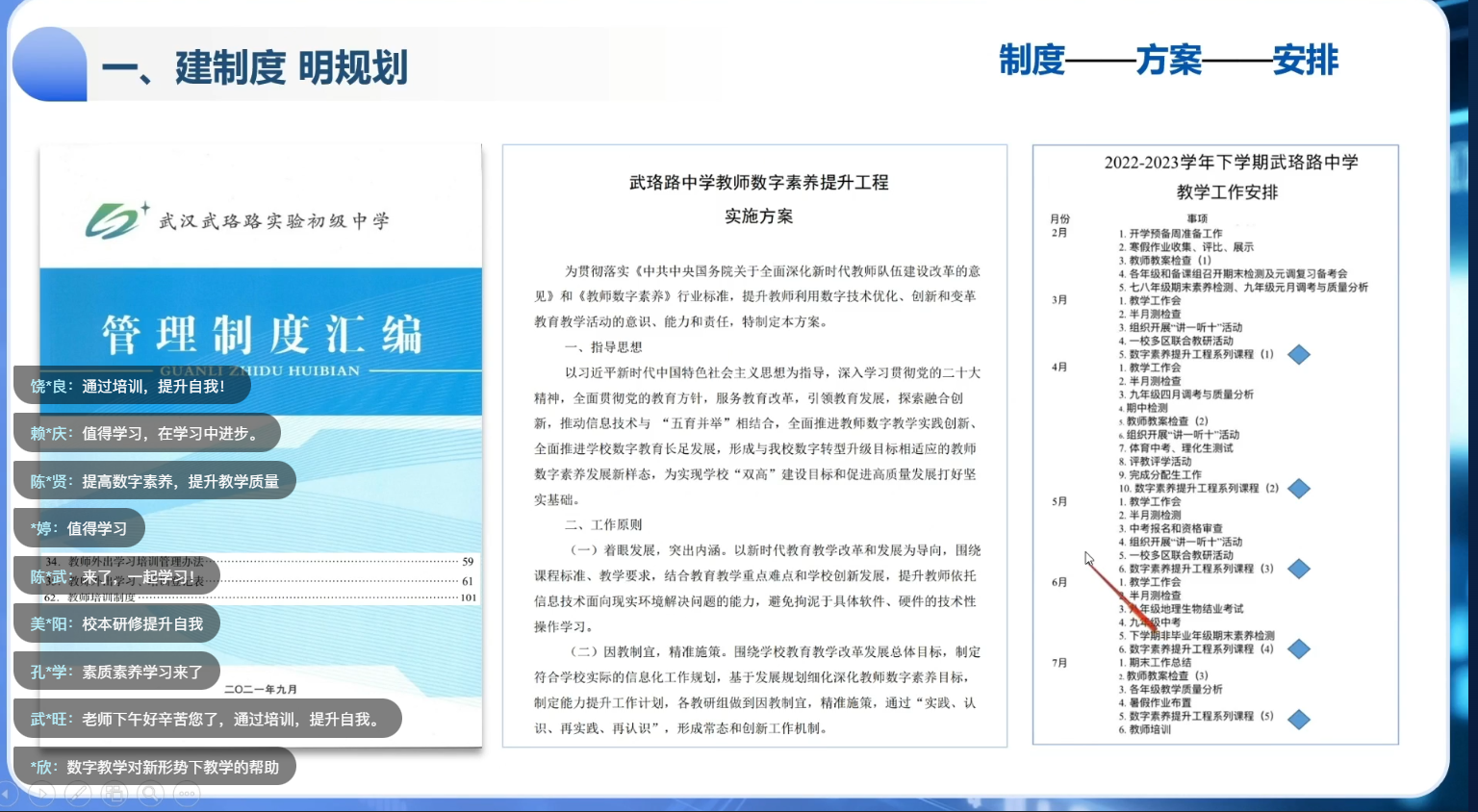Click the blue diamond beside June's 数字素养提升工程系列课程 (4)
The height and width of the screenshot is (812, 1478).
tap(1299, 649)
